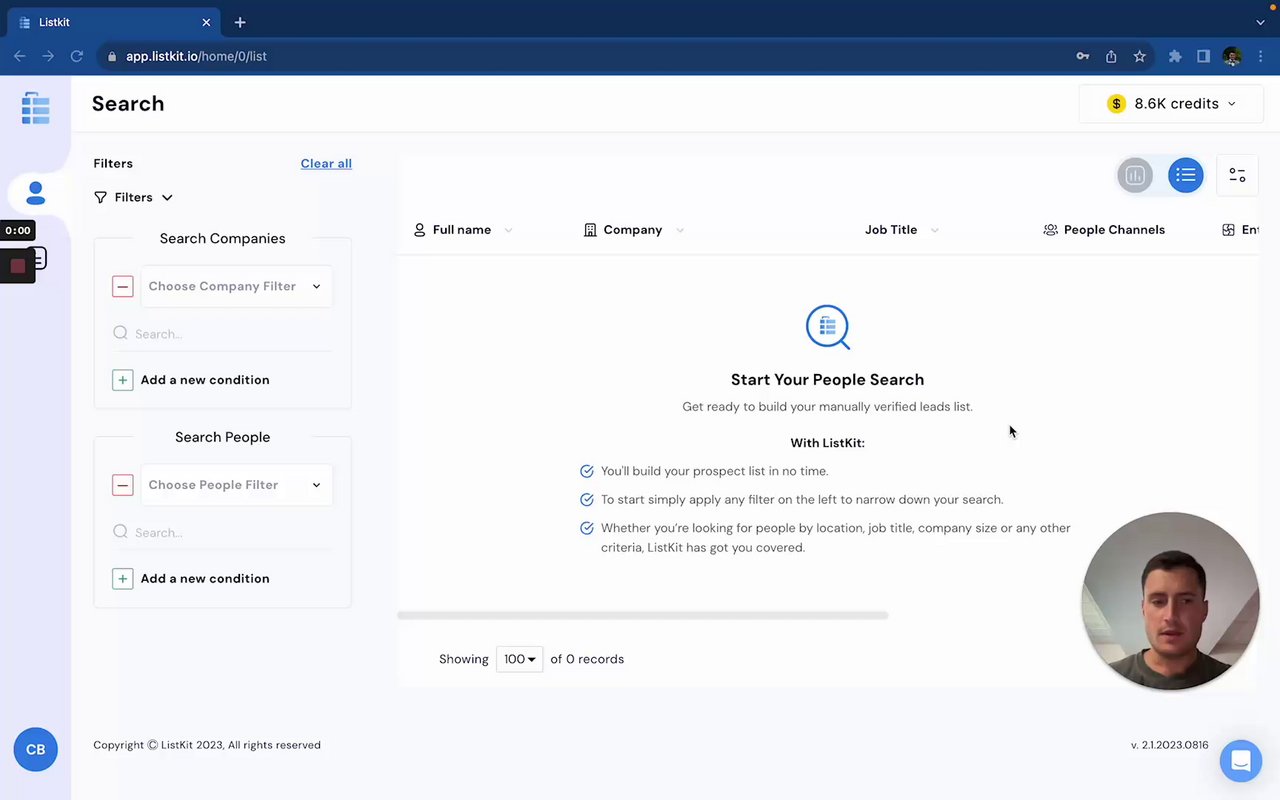Add a new condition under Search Companies
This screenshot has width=1280, height=800.
click(191, 380)
